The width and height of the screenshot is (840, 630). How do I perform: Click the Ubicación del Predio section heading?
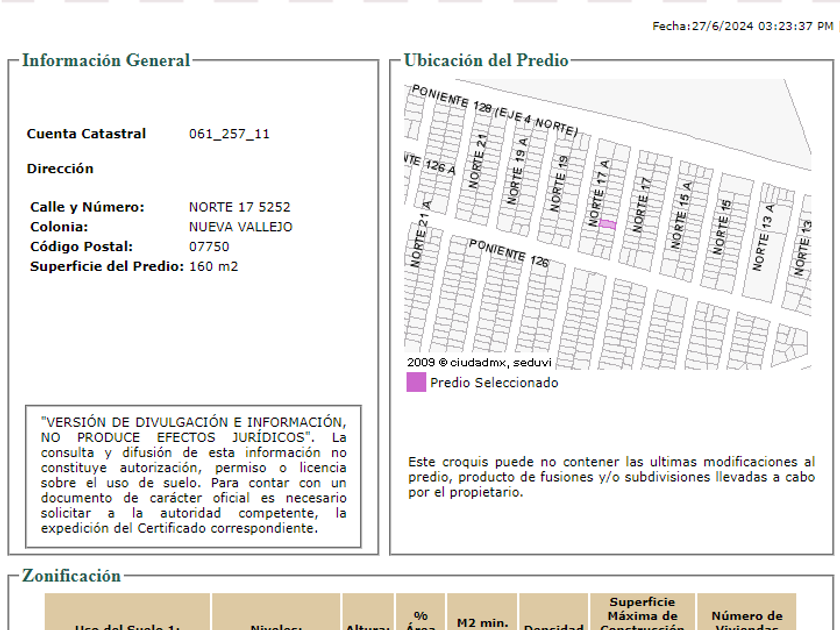tap(486, 60)
